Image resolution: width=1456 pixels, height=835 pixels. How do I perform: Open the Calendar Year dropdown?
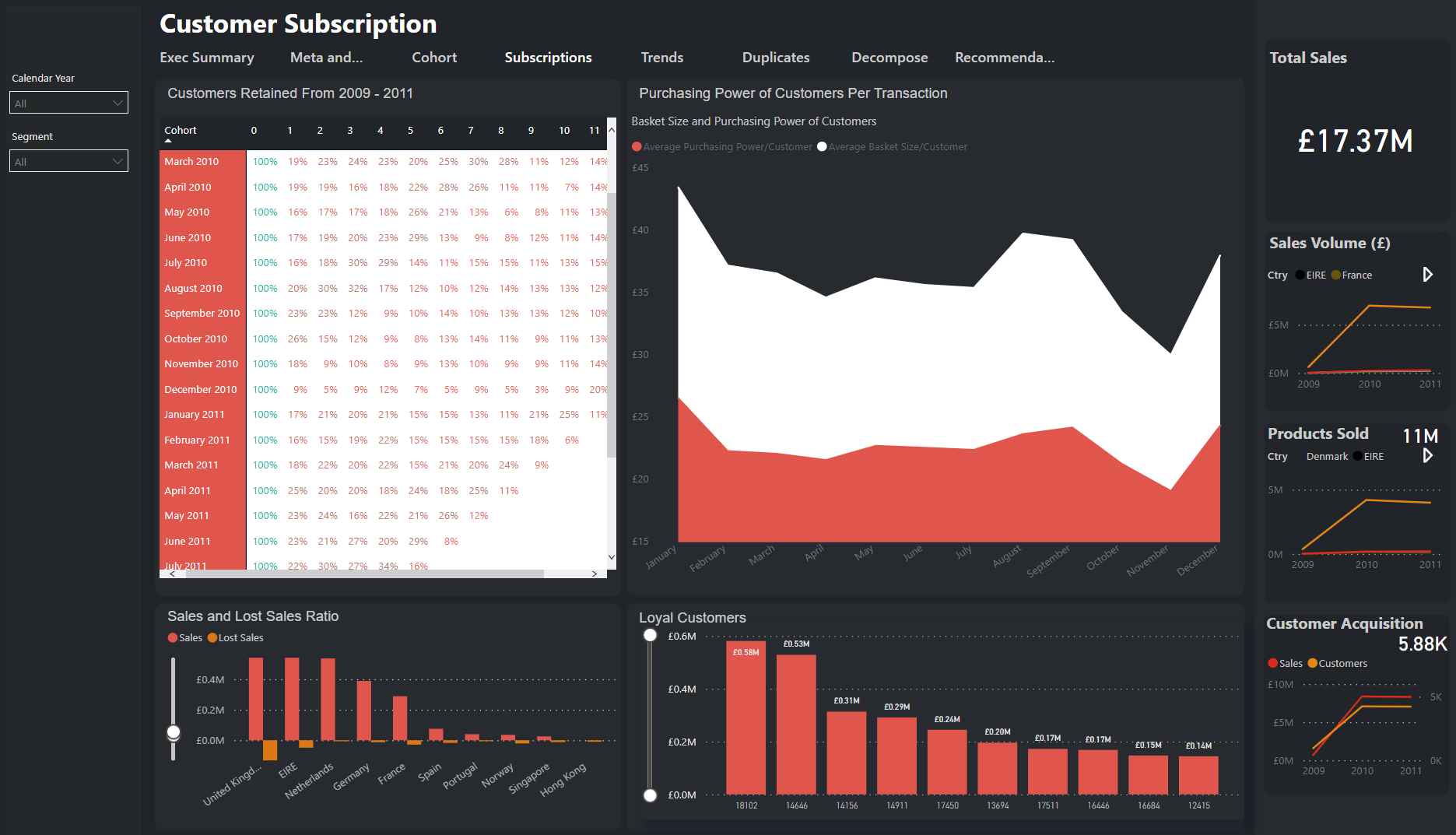pyautogui.click(x=68, y=103)
